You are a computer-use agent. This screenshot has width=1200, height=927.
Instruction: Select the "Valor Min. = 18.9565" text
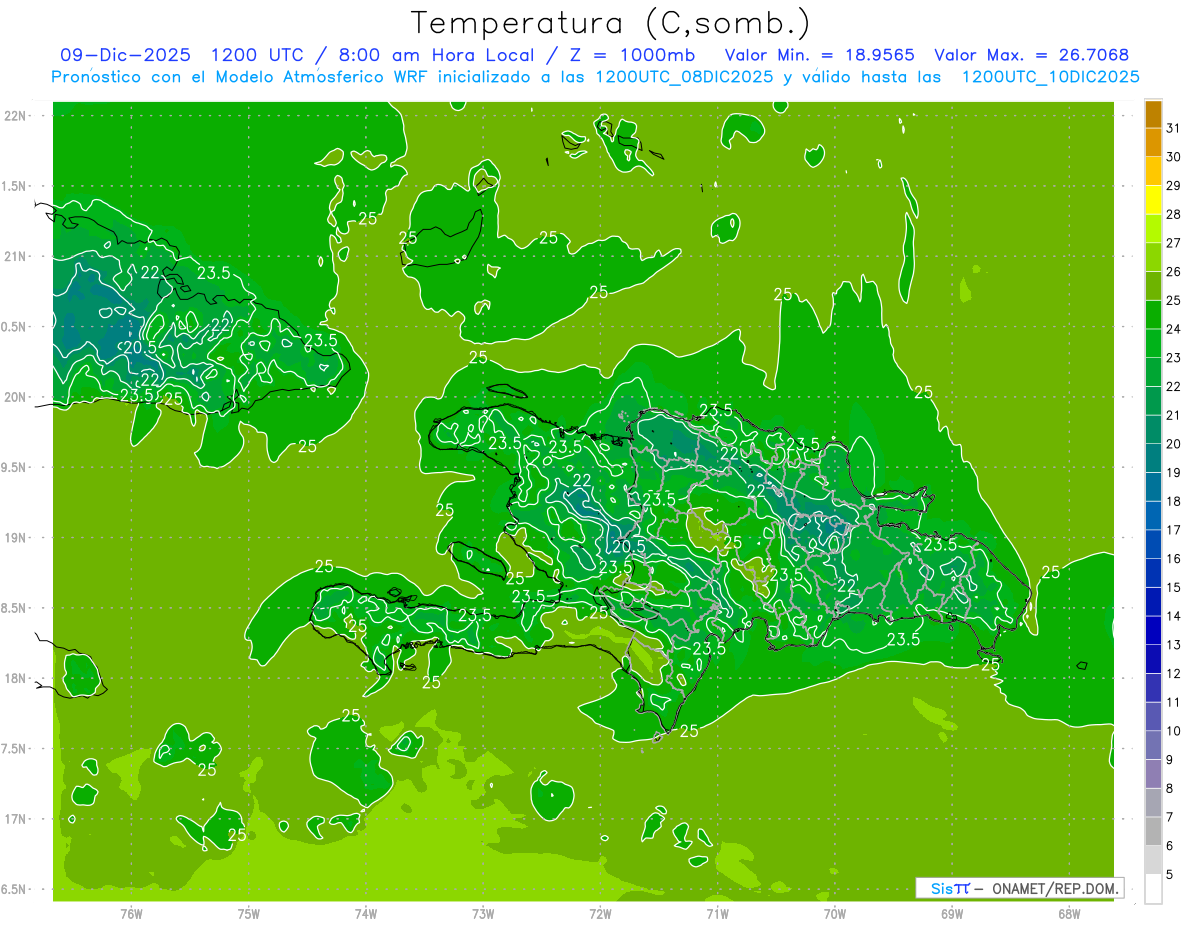(819, 55)
